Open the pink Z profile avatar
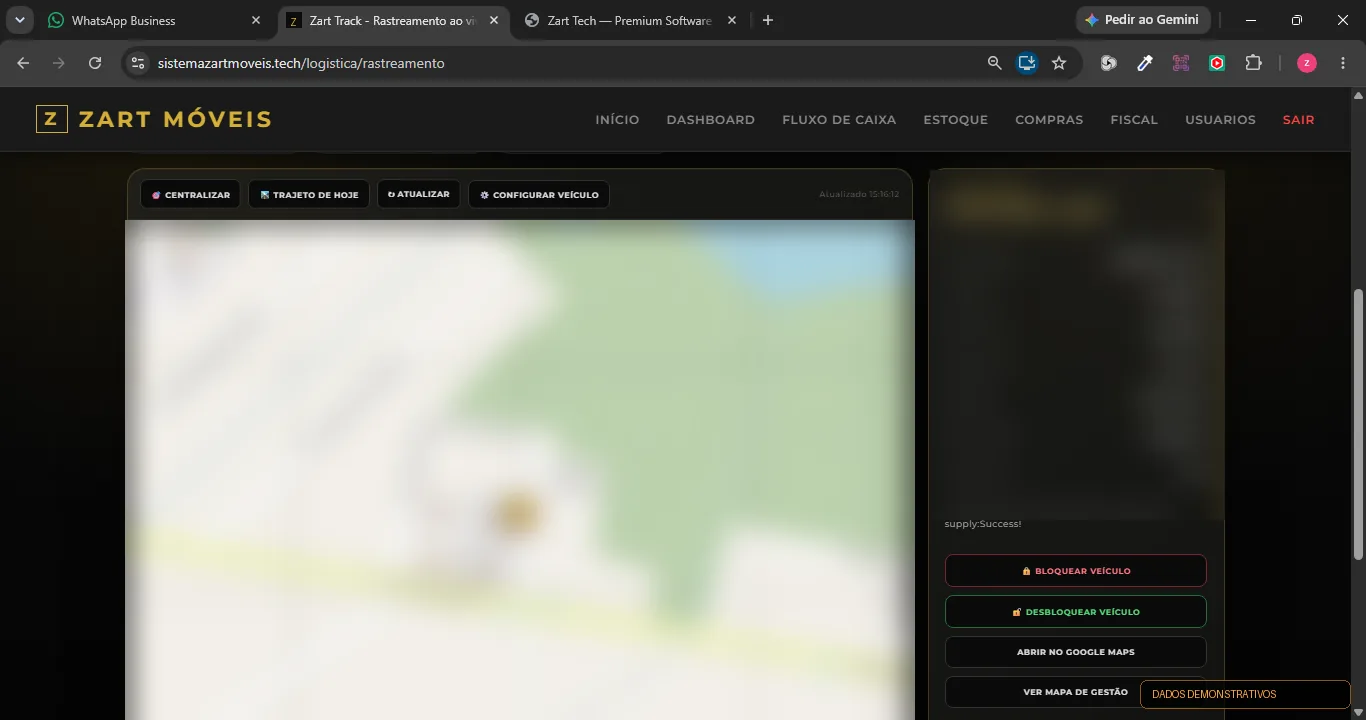The height and width of the screenshot is (720, 1366). point(1307,63)
